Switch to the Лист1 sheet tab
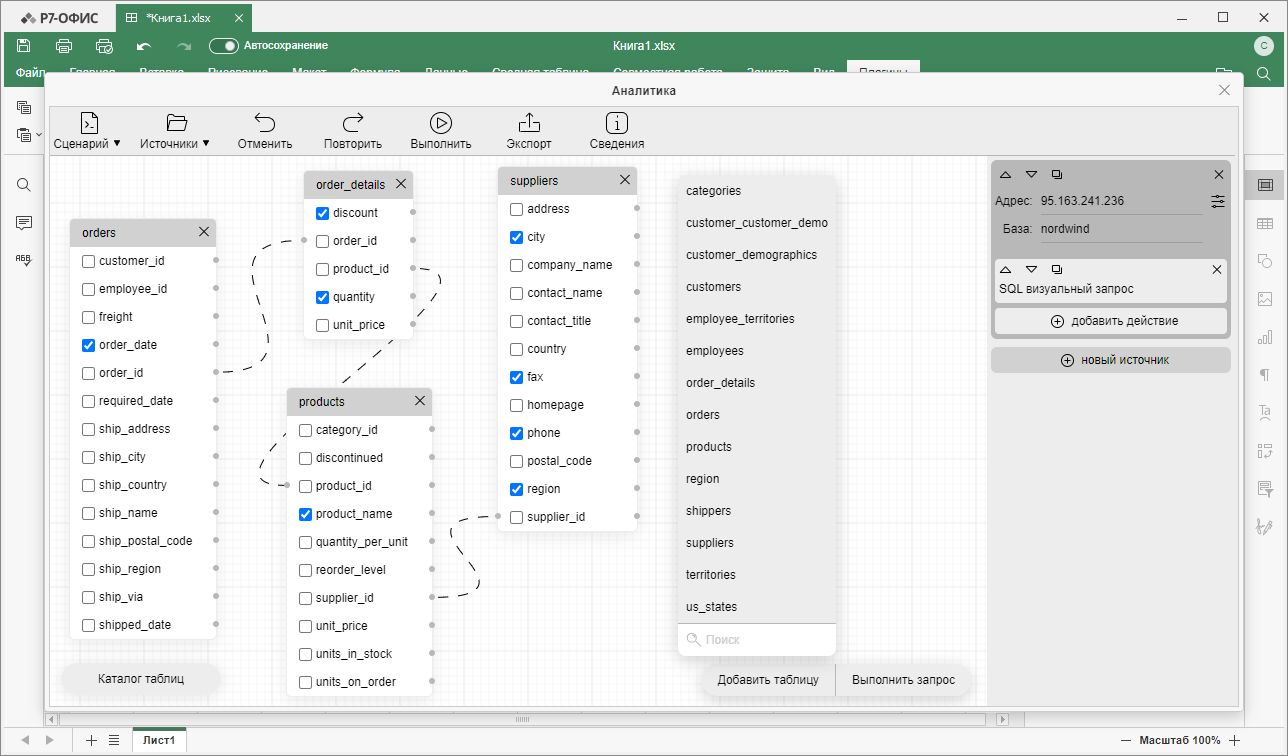The width and height of the screenshot is (1288, 756). pyautogui.click(x=159, y=740)
